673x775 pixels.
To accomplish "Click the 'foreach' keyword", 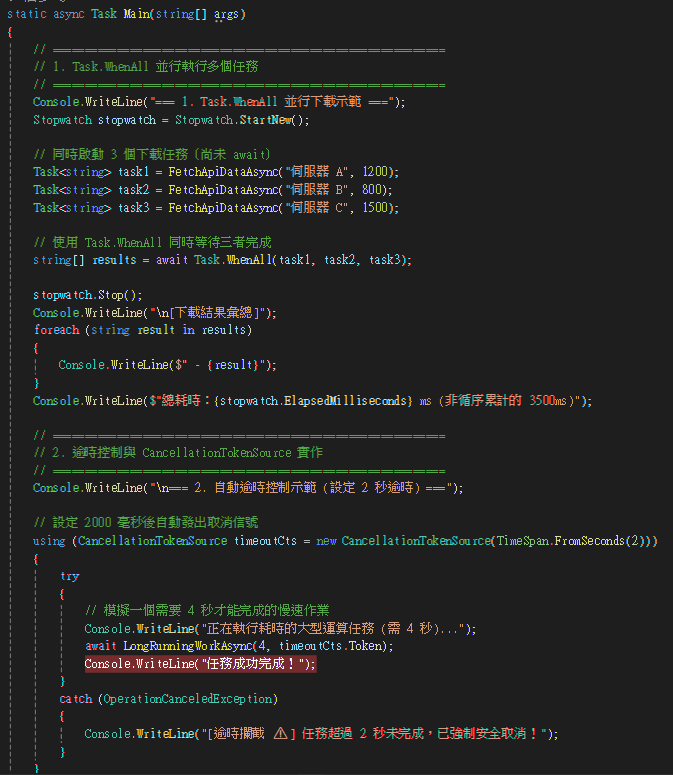I will (56, 330).
